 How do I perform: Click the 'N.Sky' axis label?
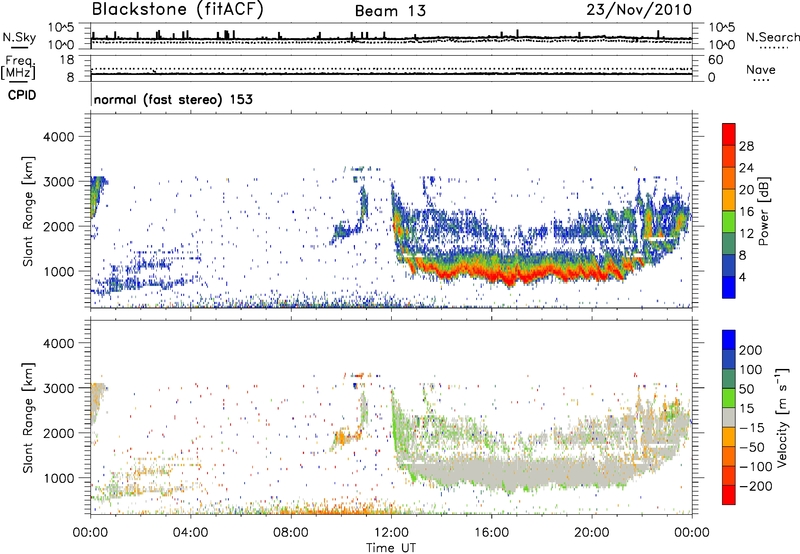coord(19,37)
